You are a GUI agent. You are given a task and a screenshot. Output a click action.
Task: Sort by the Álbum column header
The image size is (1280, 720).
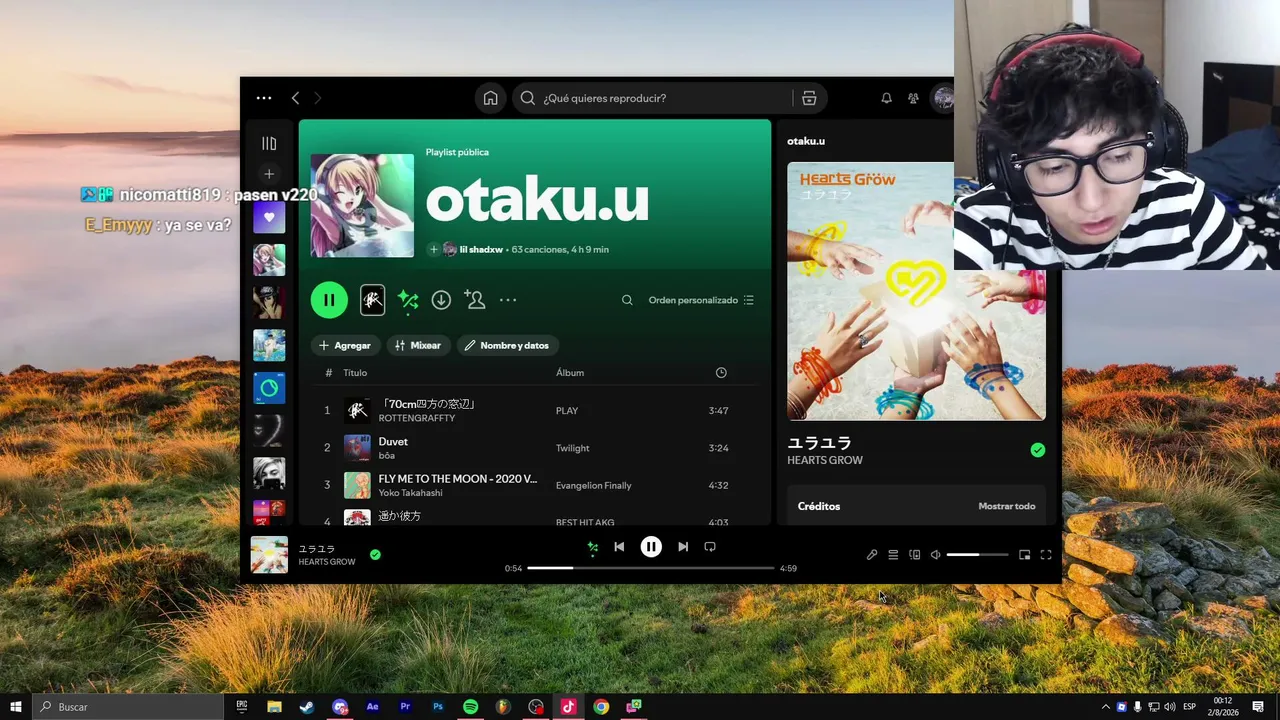pyautogui.click(x=570, y=373)
